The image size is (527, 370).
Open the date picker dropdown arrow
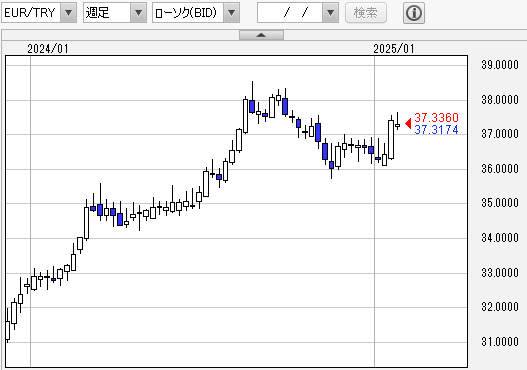330,13
